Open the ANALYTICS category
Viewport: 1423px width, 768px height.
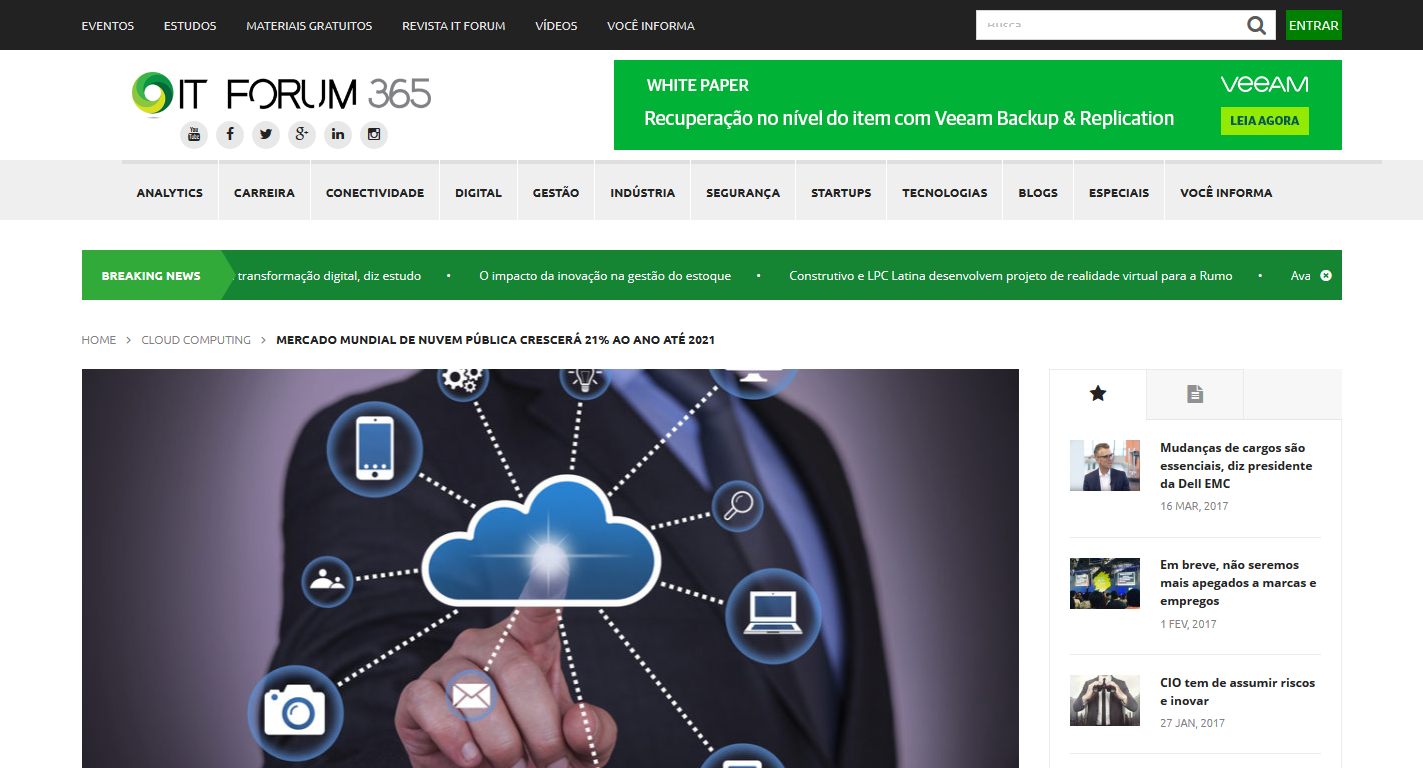tap(170, 193)
